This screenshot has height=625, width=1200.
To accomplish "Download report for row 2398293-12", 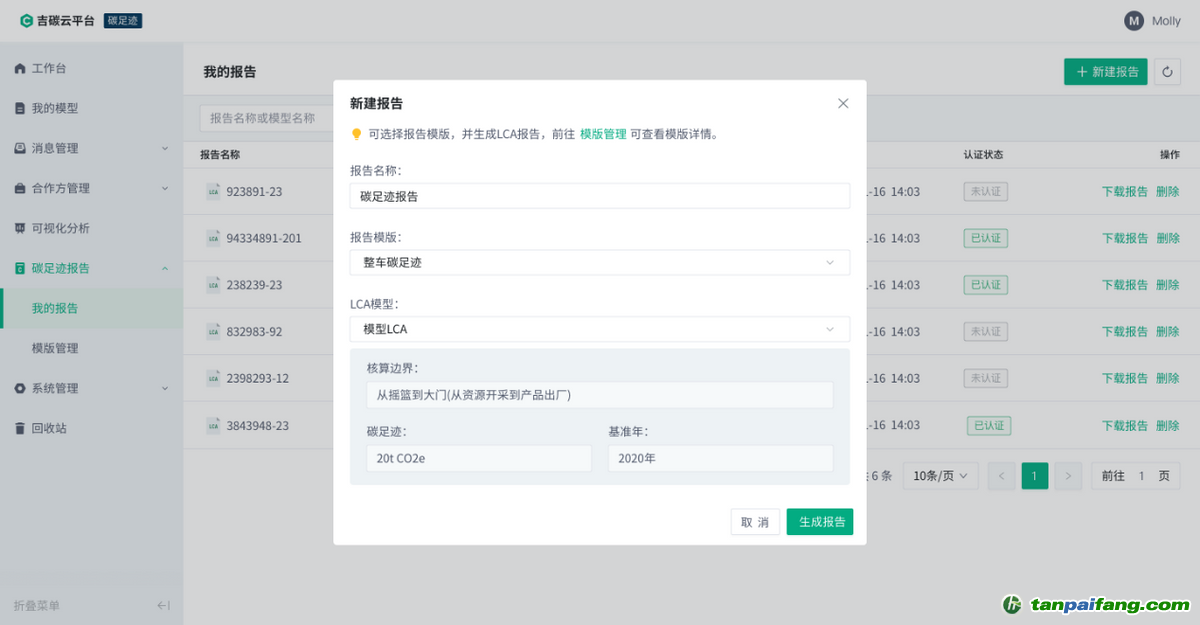I will point(1125,378).
